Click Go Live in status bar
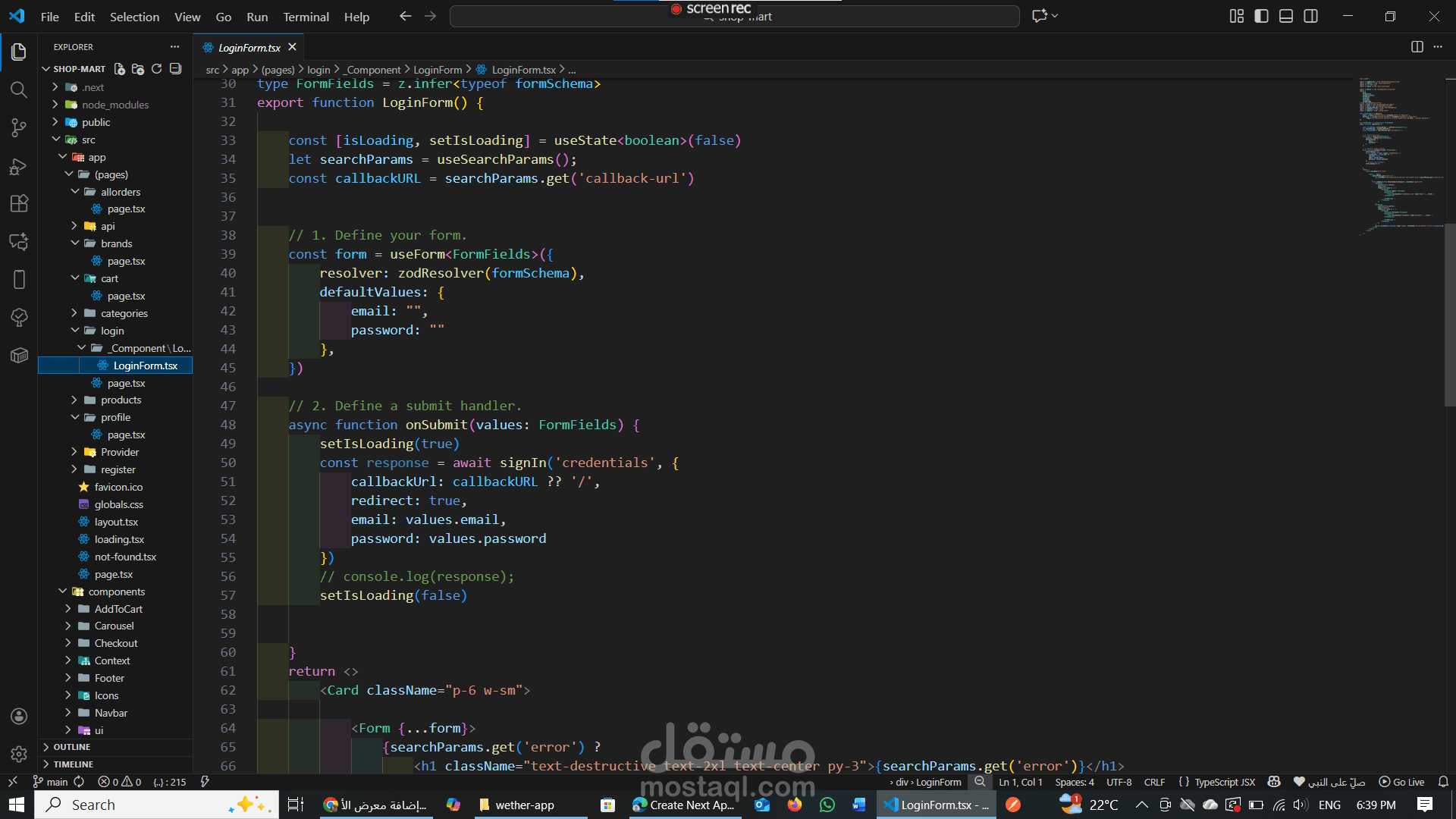Screen dimensions: 1456x819 click(1401, 782)
